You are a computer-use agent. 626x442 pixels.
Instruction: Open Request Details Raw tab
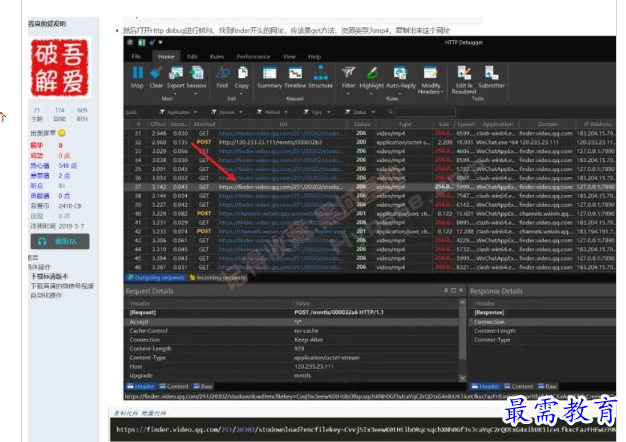[x=203, y=387]
